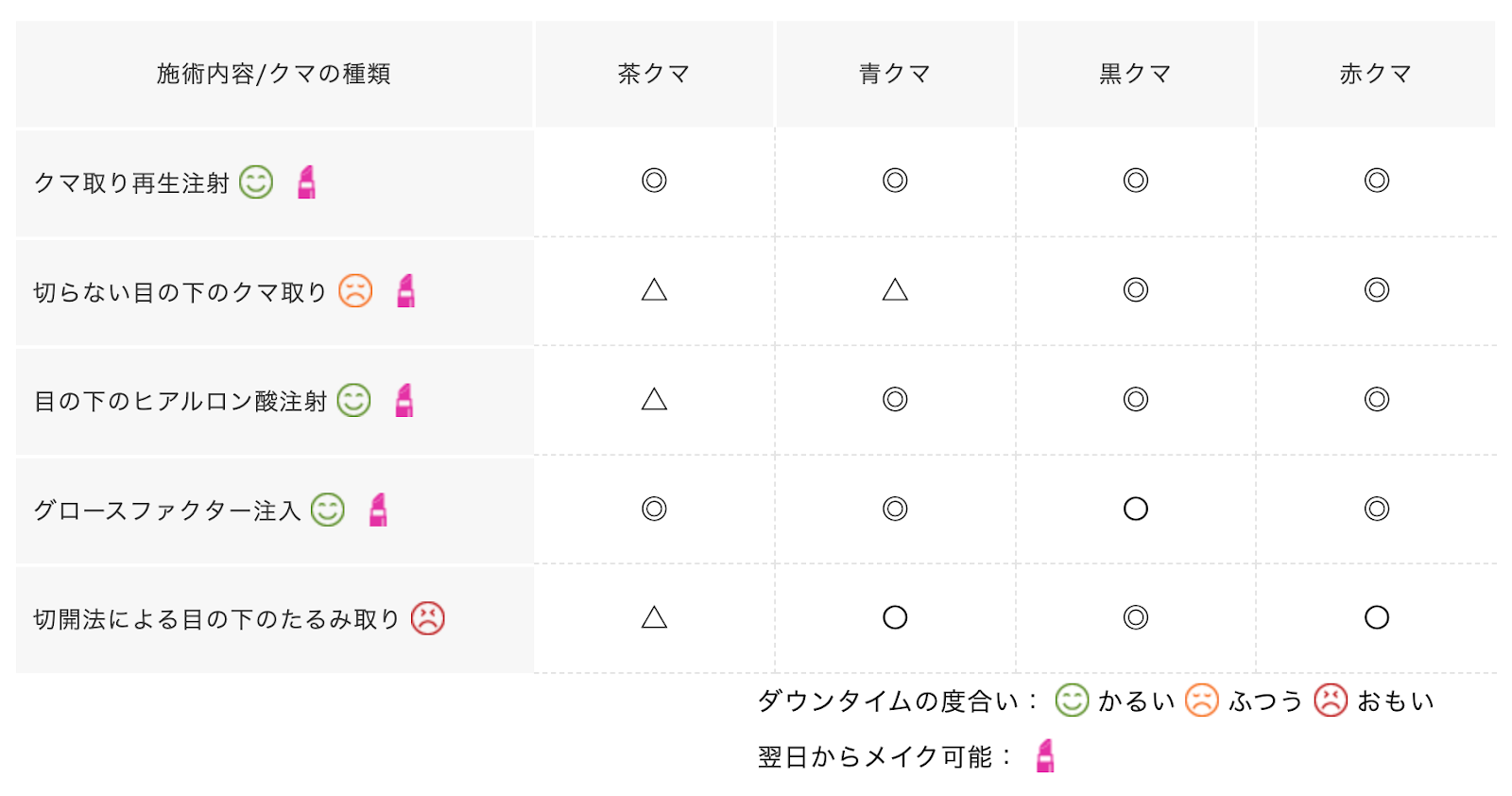Click lipstick icon beside グロースファクター注入
The image size is (1512, 796).
click(x=378, y=510)
